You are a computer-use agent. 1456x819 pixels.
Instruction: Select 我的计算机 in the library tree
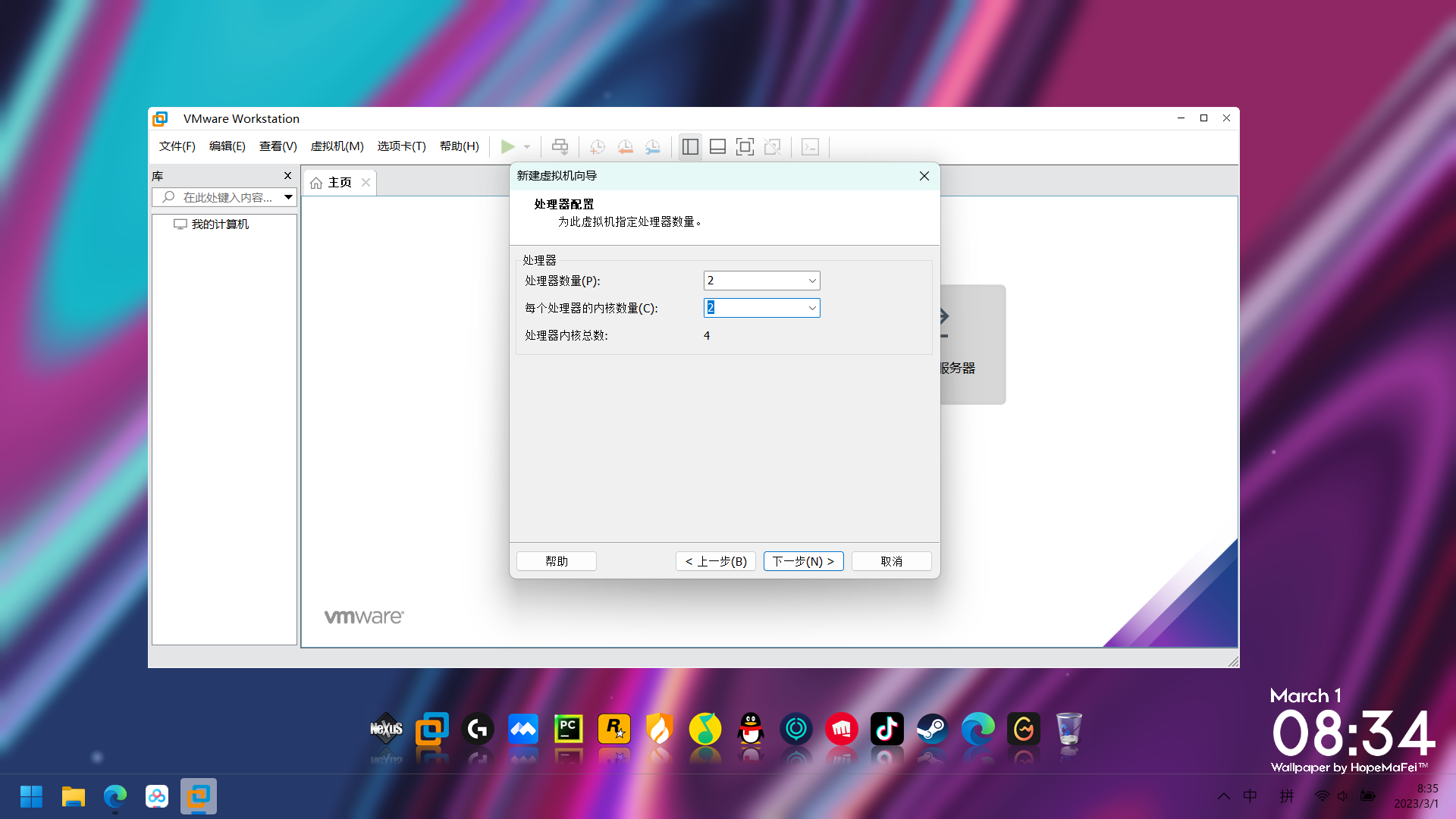click(219, 224)
